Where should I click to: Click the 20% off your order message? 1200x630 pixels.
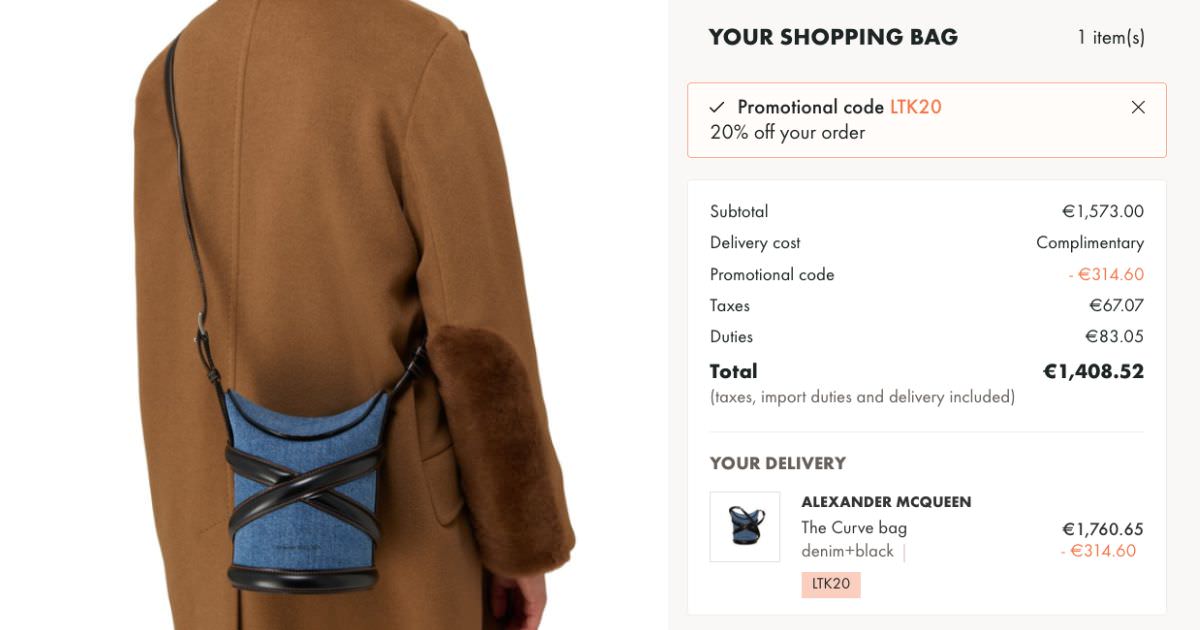[x=788, y=132]
